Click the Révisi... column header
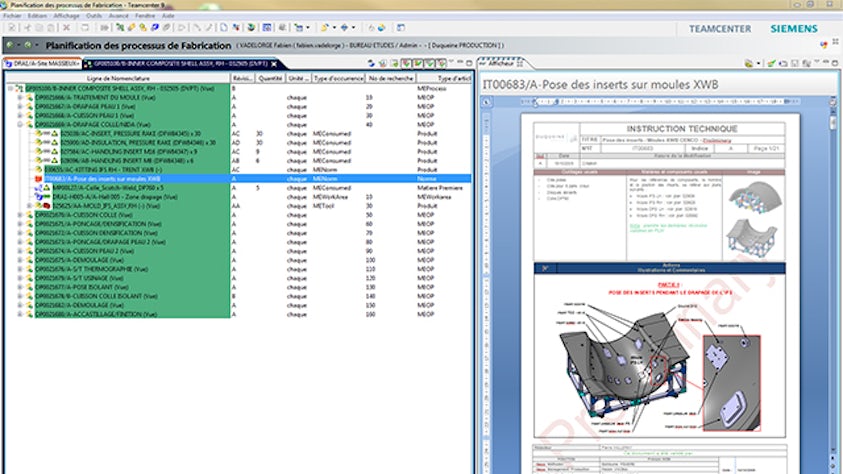This screenshot has width=843, height=474. click(x=242, y=78)
